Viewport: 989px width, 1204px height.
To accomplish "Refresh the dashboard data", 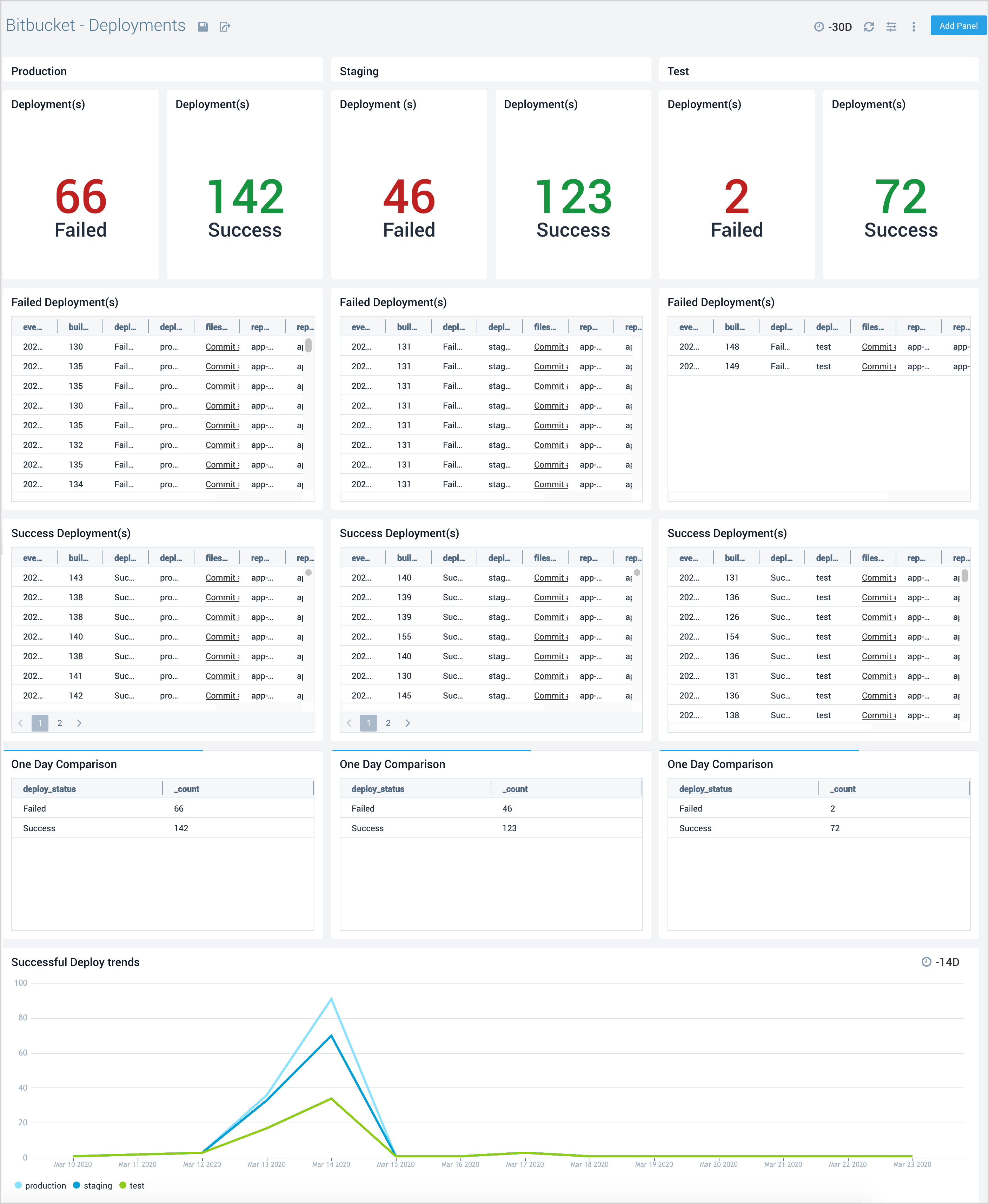I will point(868,26).
